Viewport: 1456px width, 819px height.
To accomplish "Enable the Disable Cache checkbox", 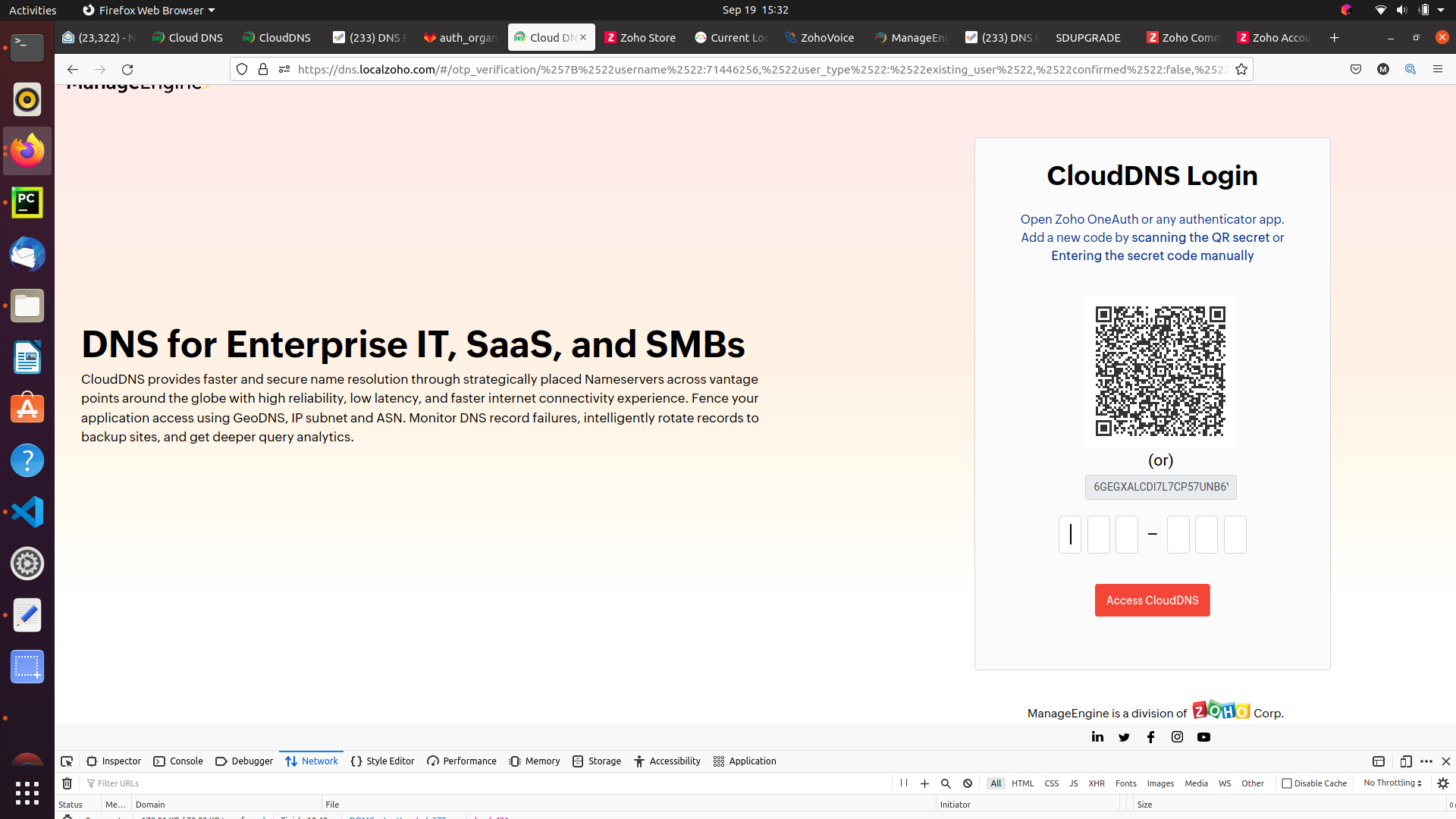I will coord(1287,783).
